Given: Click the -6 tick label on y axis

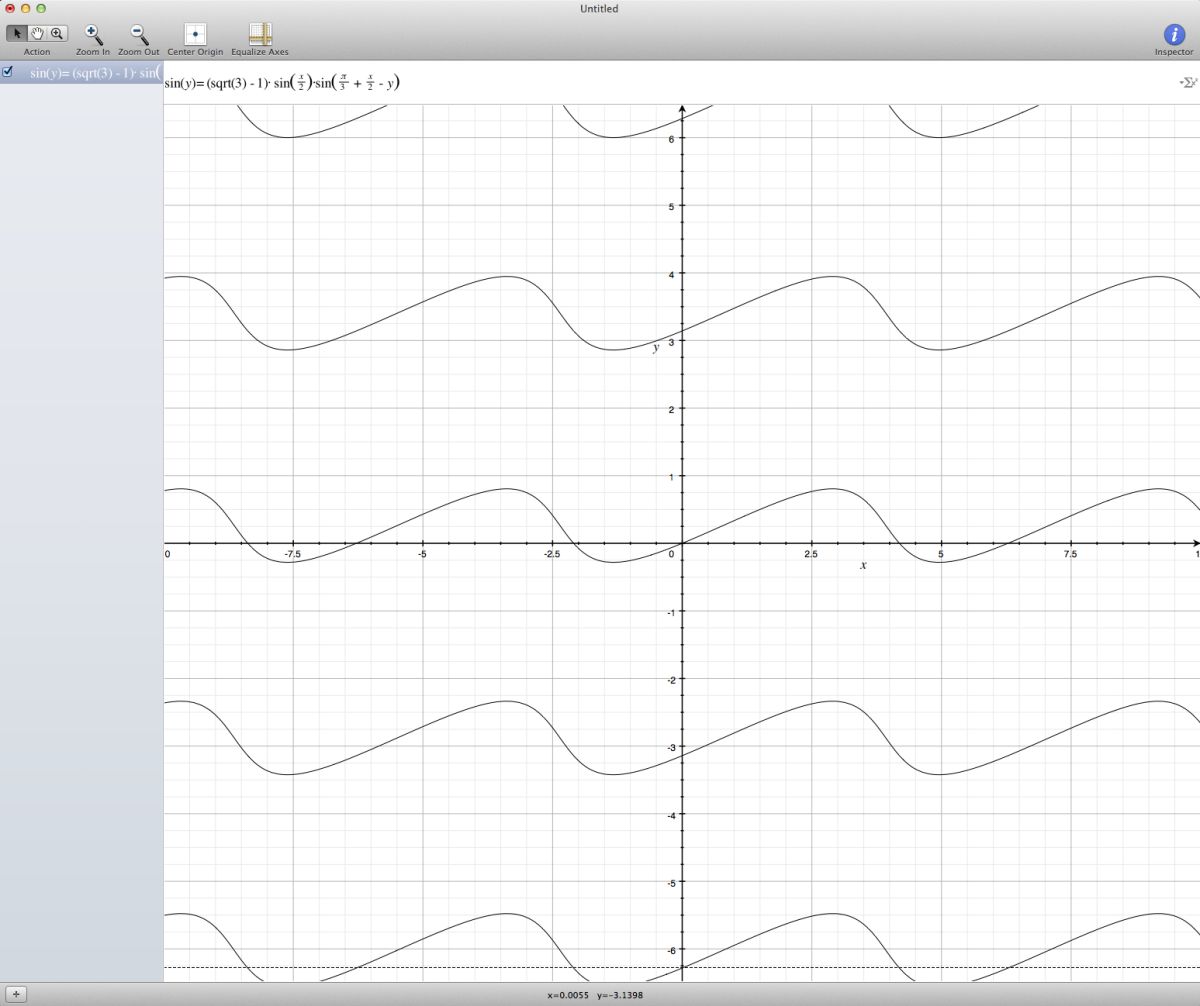Looking at the screenshot, I should point(669,950).
